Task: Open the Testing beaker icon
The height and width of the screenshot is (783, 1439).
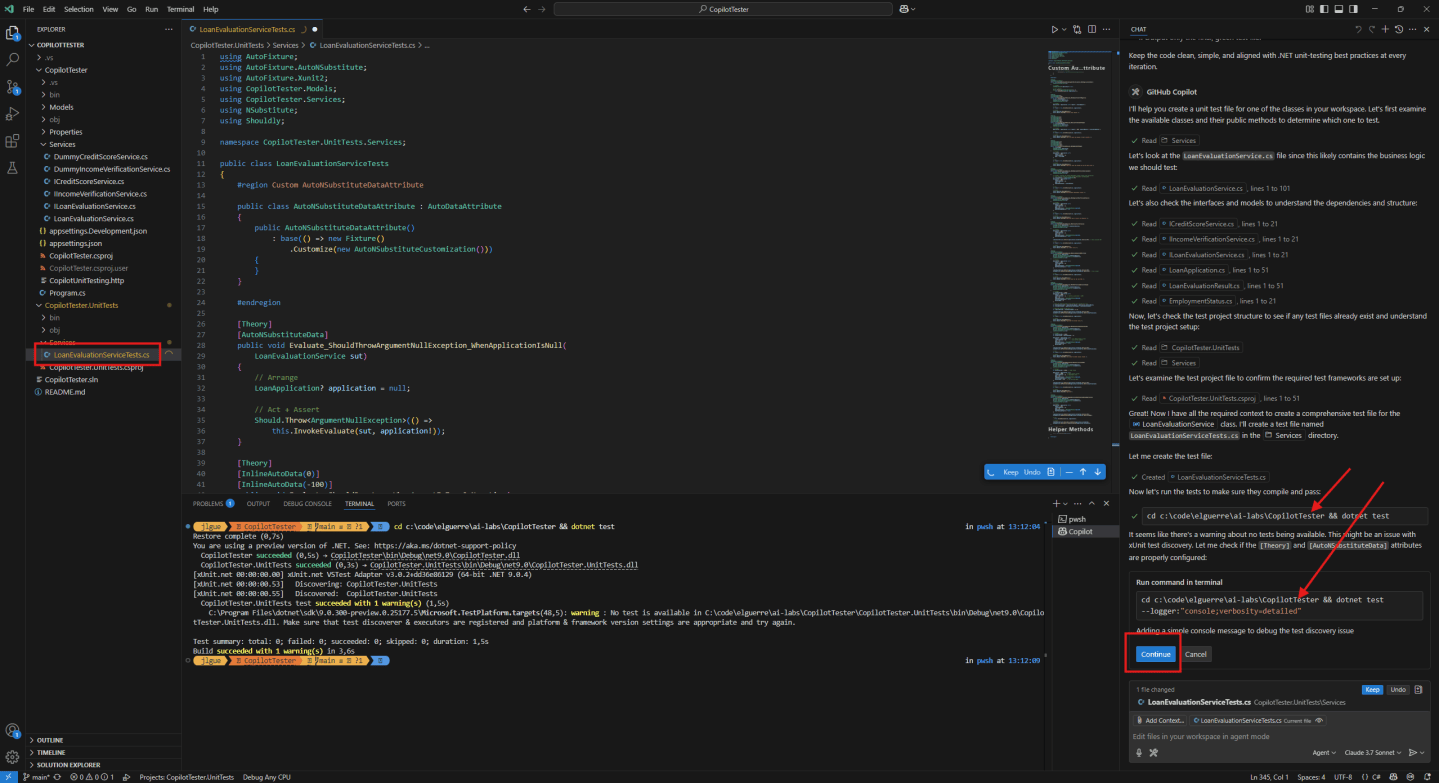Action: (13, 167)
